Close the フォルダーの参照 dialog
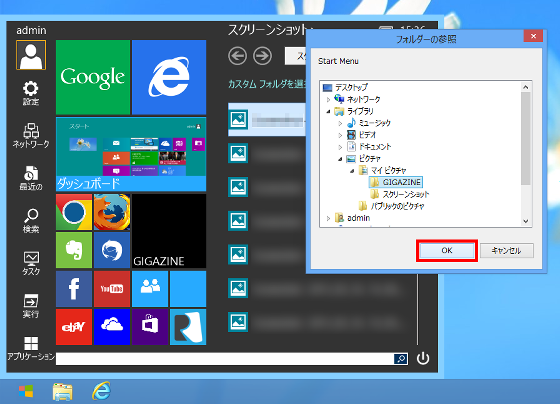The height and width of the screenshot is (404, 560). (533, 36)
